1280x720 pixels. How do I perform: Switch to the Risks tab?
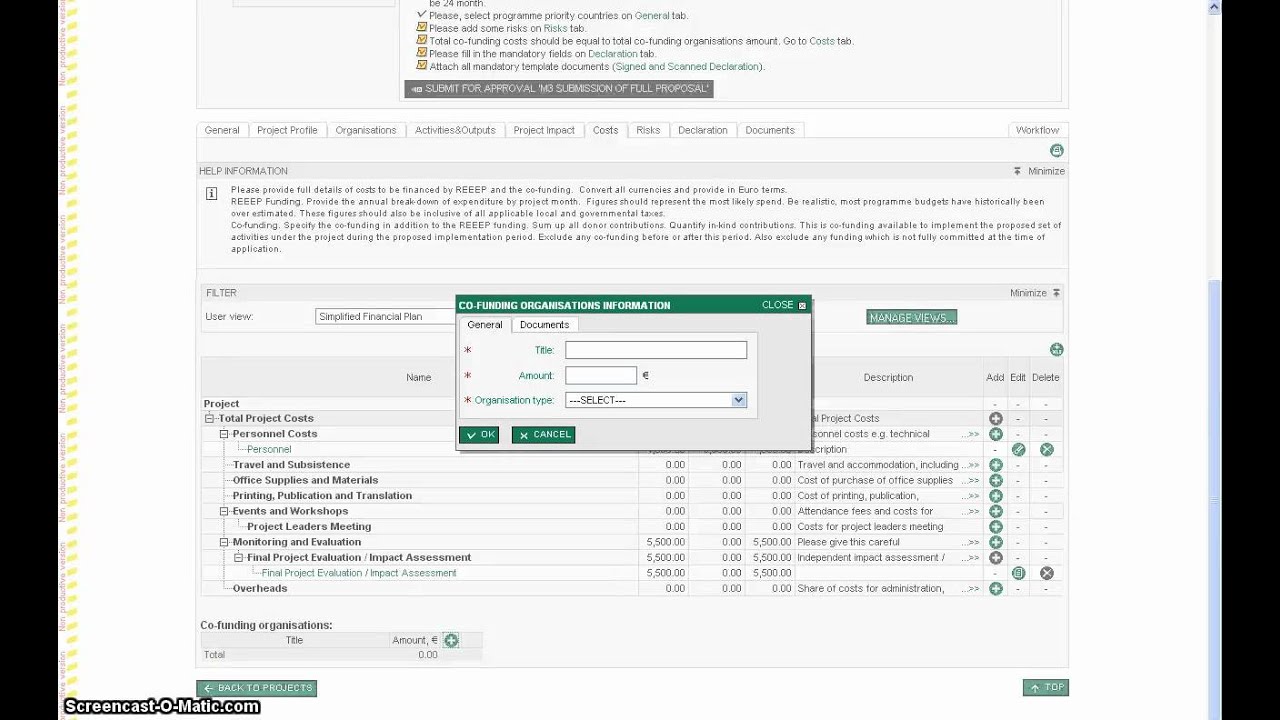click(648, 131)
